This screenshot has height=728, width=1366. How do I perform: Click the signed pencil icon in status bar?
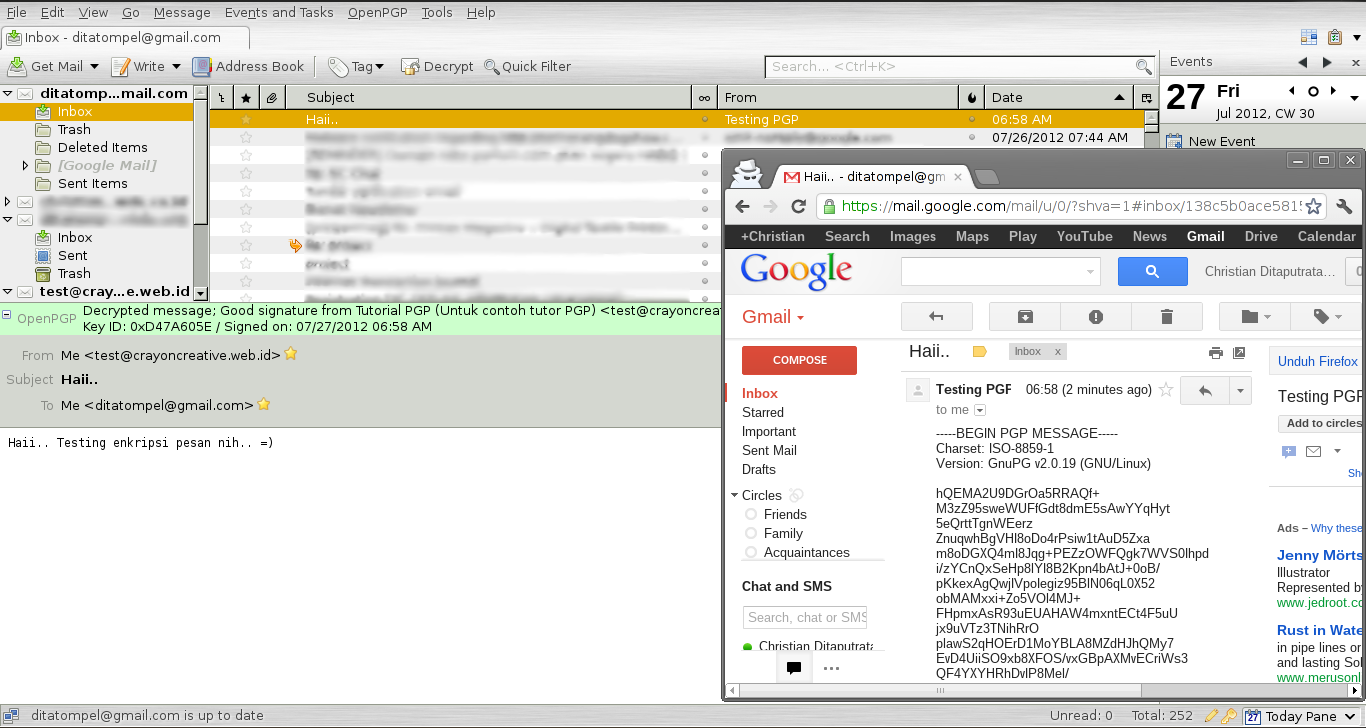(1211, 716)
